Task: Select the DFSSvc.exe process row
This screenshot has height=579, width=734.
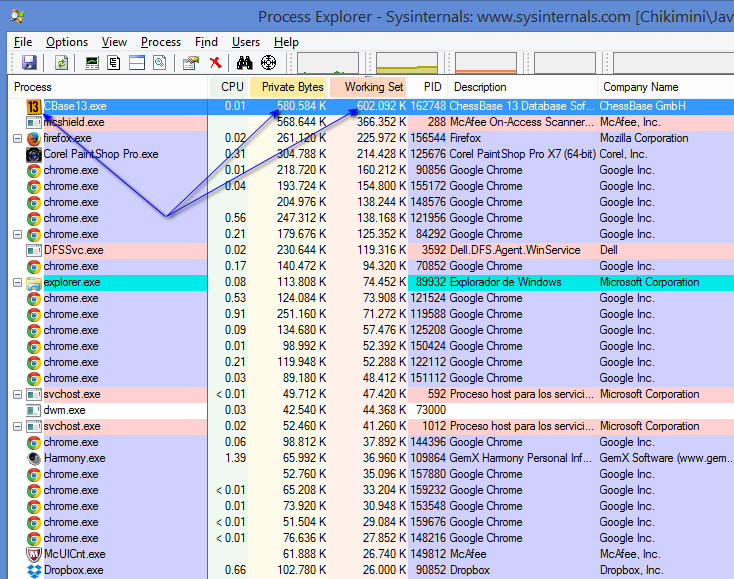Action: click(x=371, y=250)
